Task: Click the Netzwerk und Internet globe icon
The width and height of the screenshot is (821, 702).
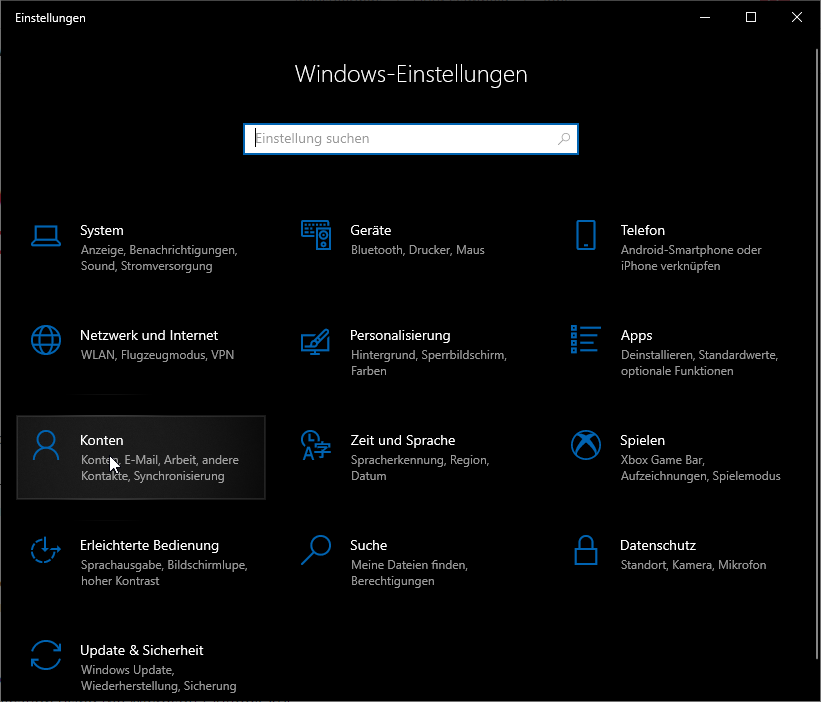Action: click(x=46, y=340)
